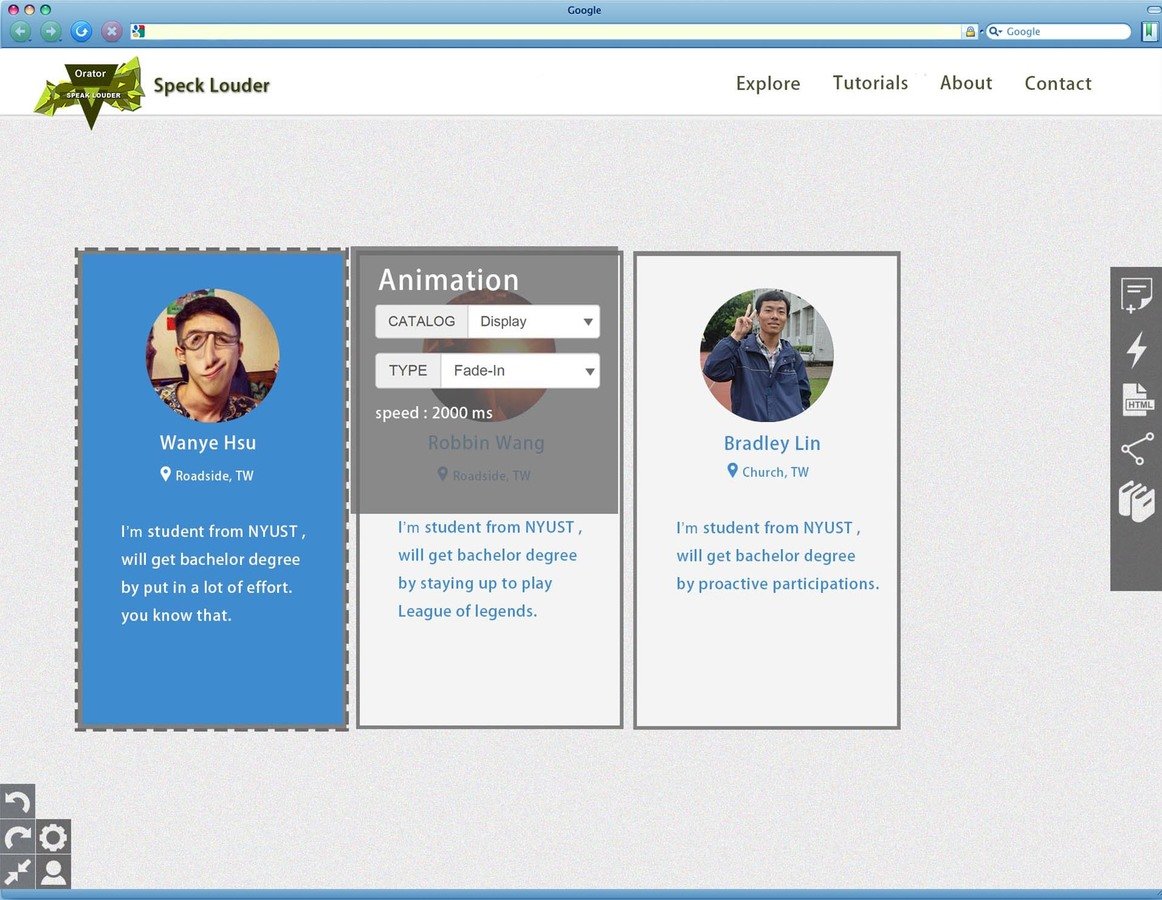This screenshot has width=1162, height=900.
Task: Go to the About page
Action: pyautogui.click(x=966, y=82)
